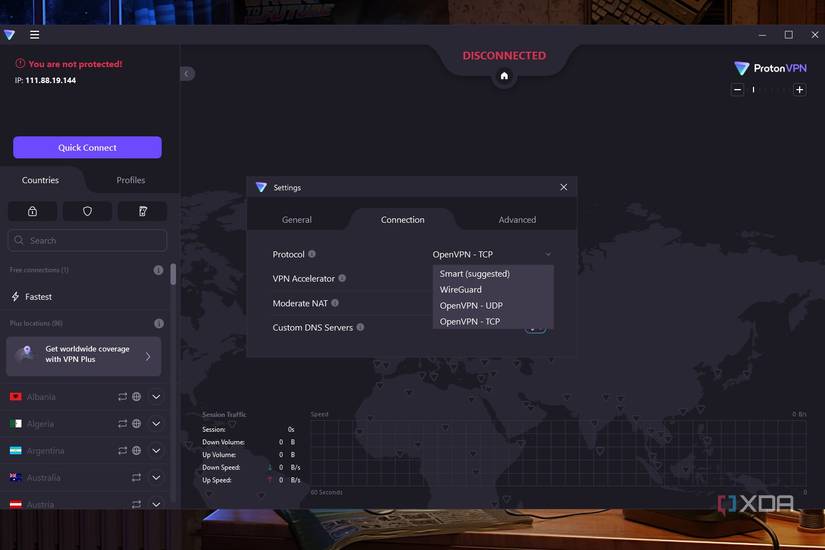The image size is (825, 550).
Task: Click the IP address 111.88.19.144
Action: pos(51,81)
